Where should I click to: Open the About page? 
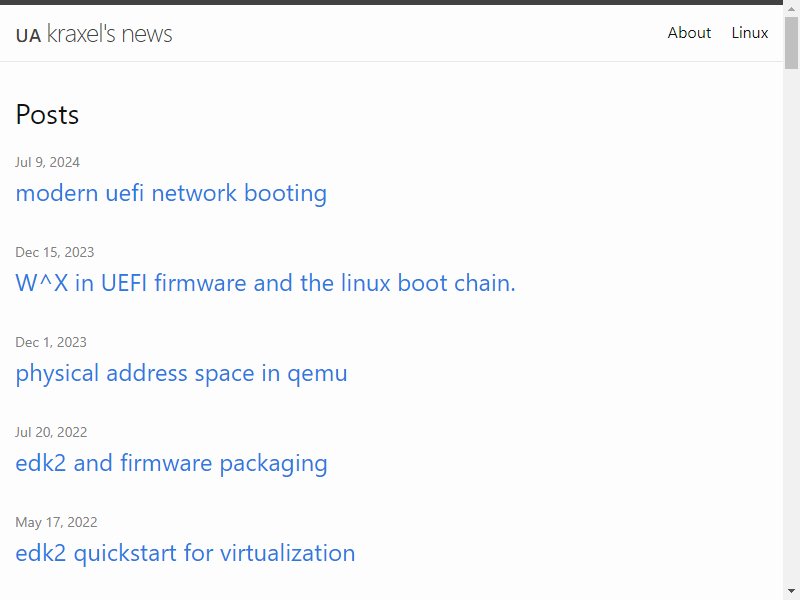click(x=689, y=33)
